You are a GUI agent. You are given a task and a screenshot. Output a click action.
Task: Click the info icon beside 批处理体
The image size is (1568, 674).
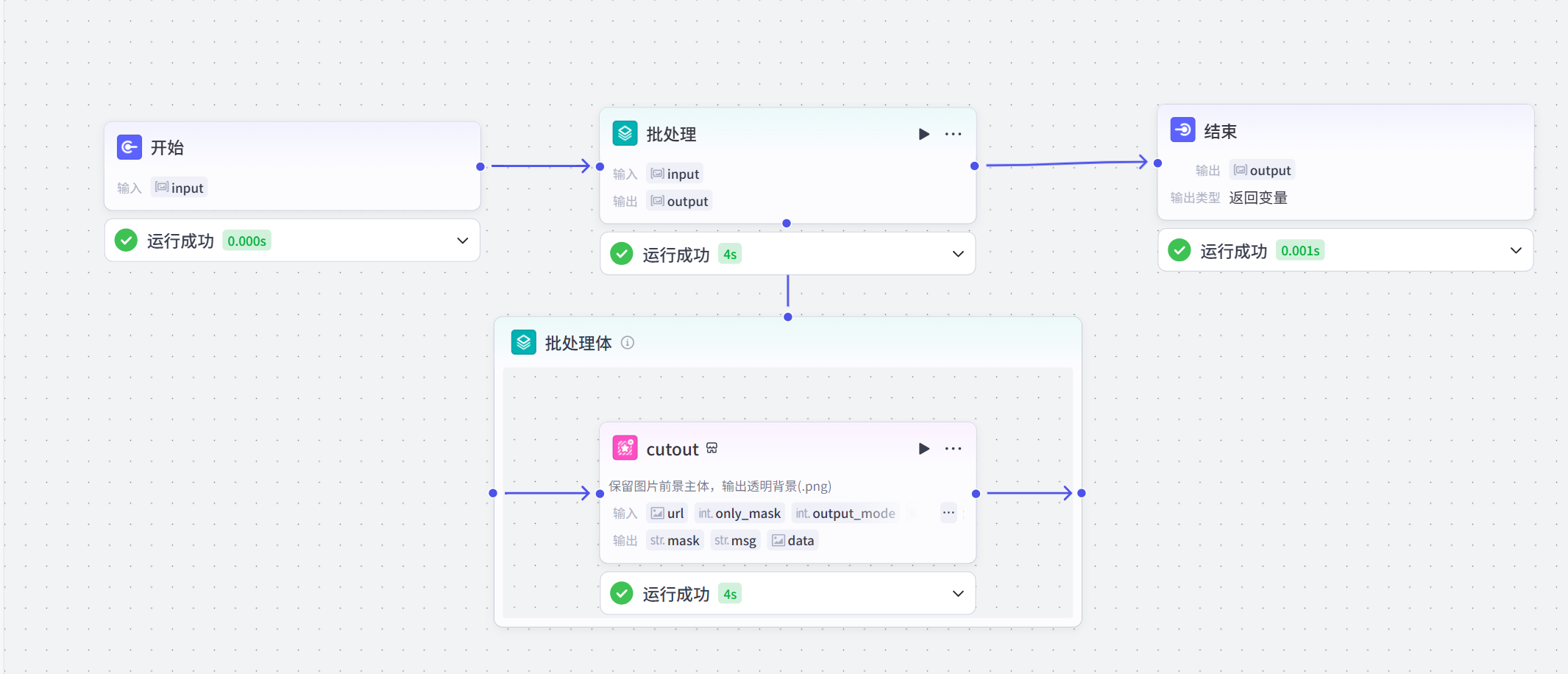[x=628, y=342]
